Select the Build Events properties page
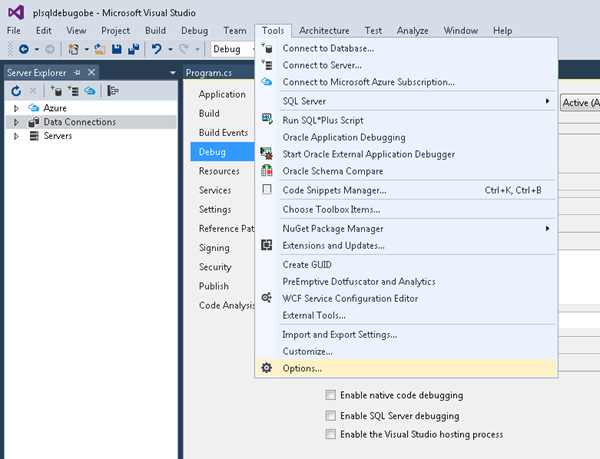This screenshot has width=600, height=459. (x=223, y=133)
